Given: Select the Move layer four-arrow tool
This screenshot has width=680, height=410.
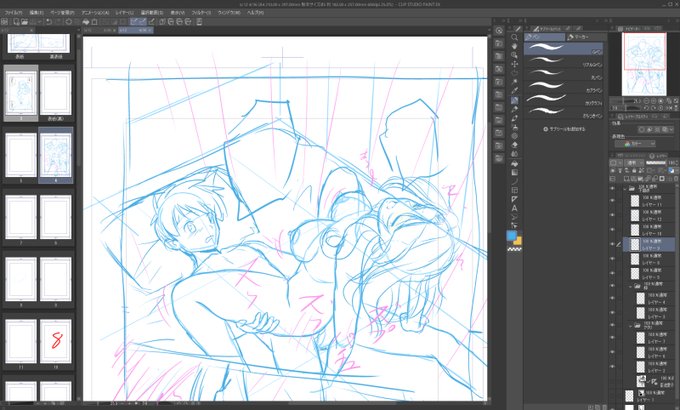Looking at the screenshot, I should pyautogui.click(x=514, y=64).
